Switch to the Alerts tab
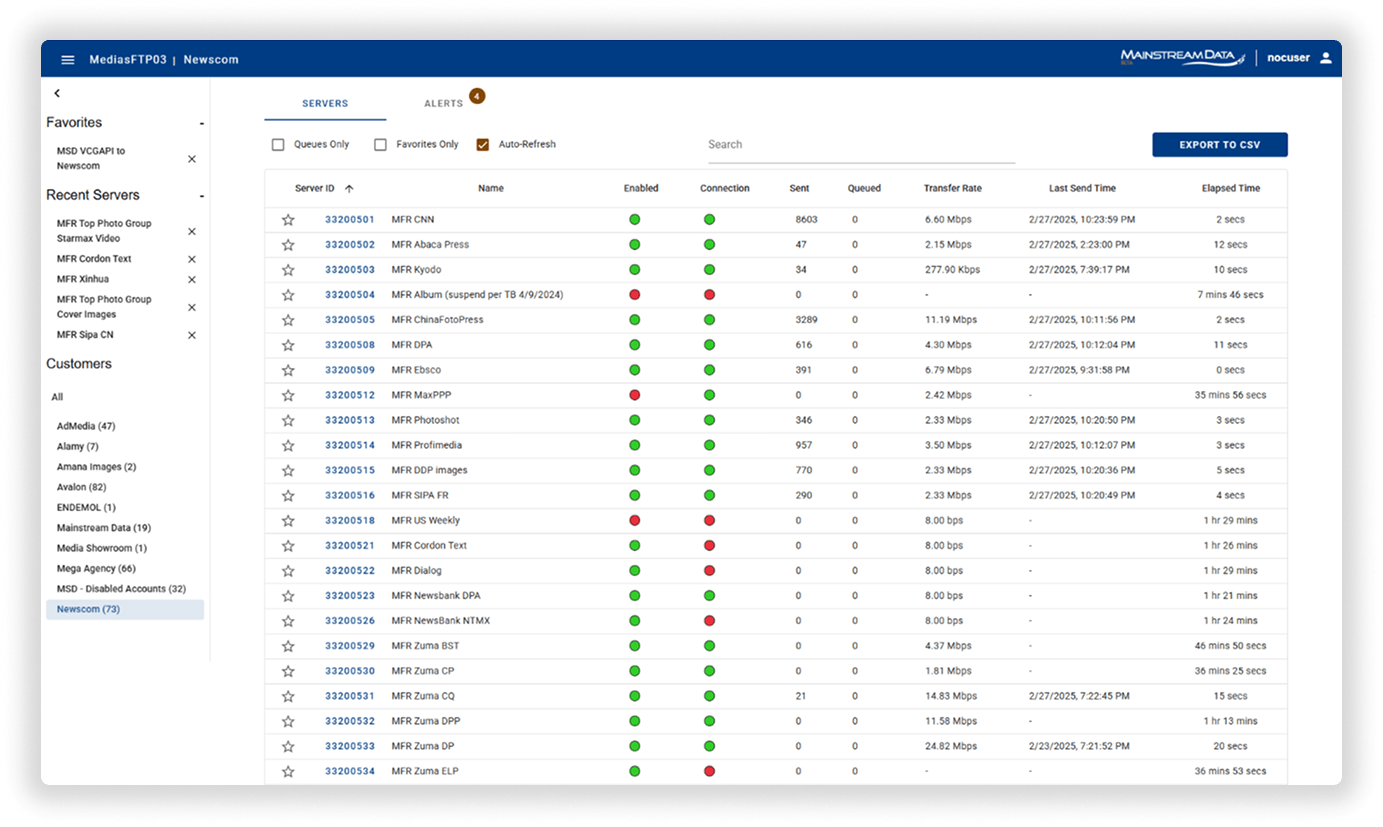The width and height of the screenshot is (1383, 827). click(443, 103)
